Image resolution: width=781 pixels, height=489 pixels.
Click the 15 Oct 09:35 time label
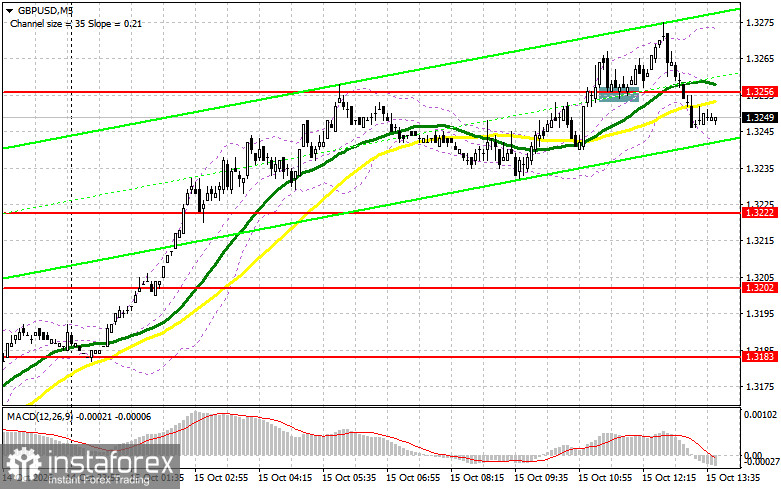tap(541, 478)
